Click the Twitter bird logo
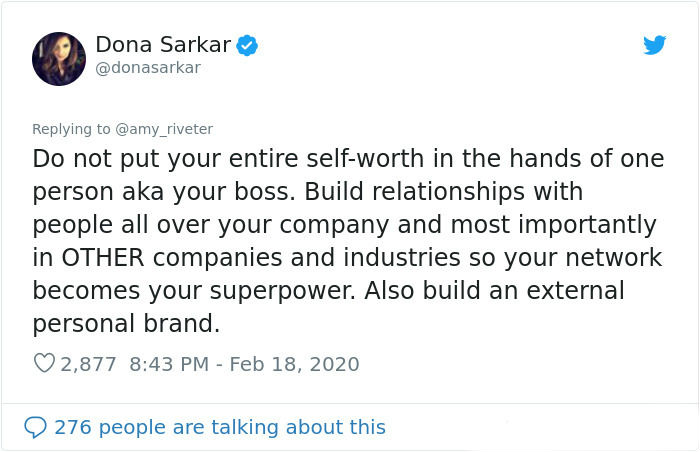700x452 pixels. [654, 45]
